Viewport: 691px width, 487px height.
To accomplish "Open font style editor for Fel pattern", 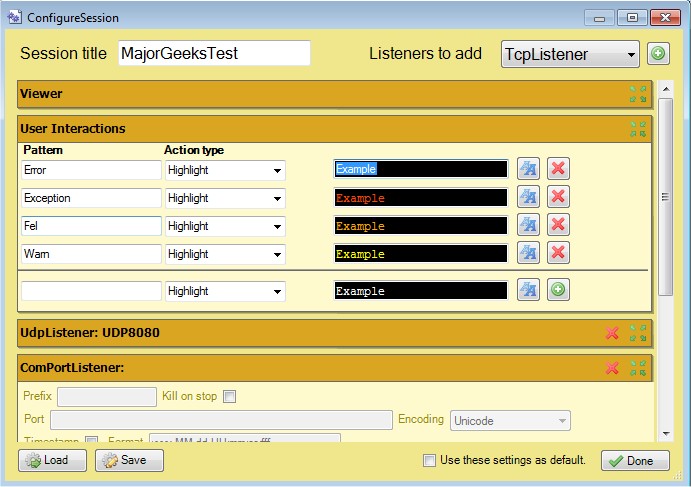I will coord(528,225).
